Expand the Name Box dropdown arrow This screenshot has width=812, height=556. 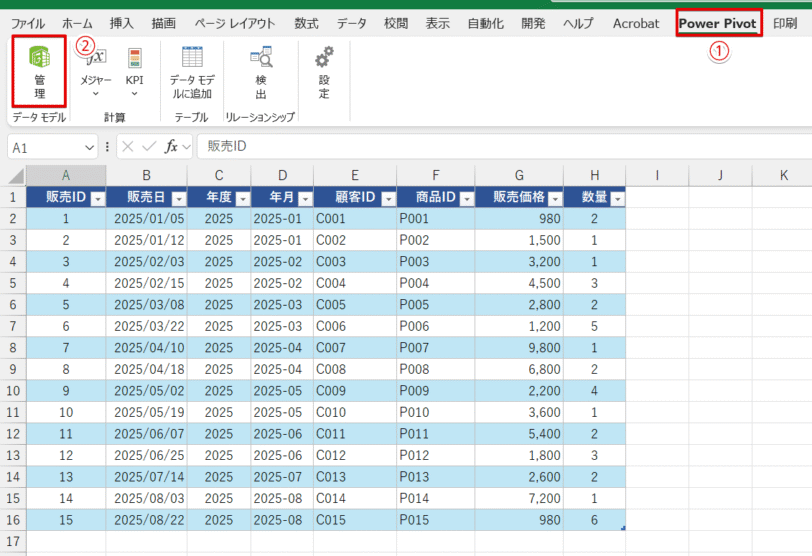coord(89,148)
